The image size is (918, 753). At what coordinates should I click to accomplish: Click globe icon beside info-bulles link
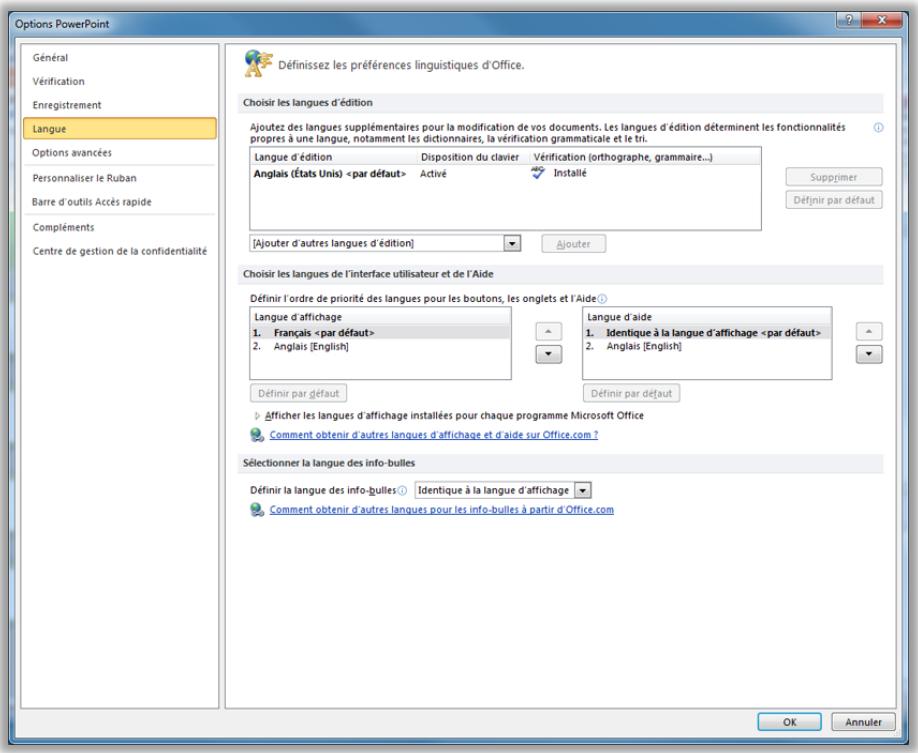click(256, 509)
